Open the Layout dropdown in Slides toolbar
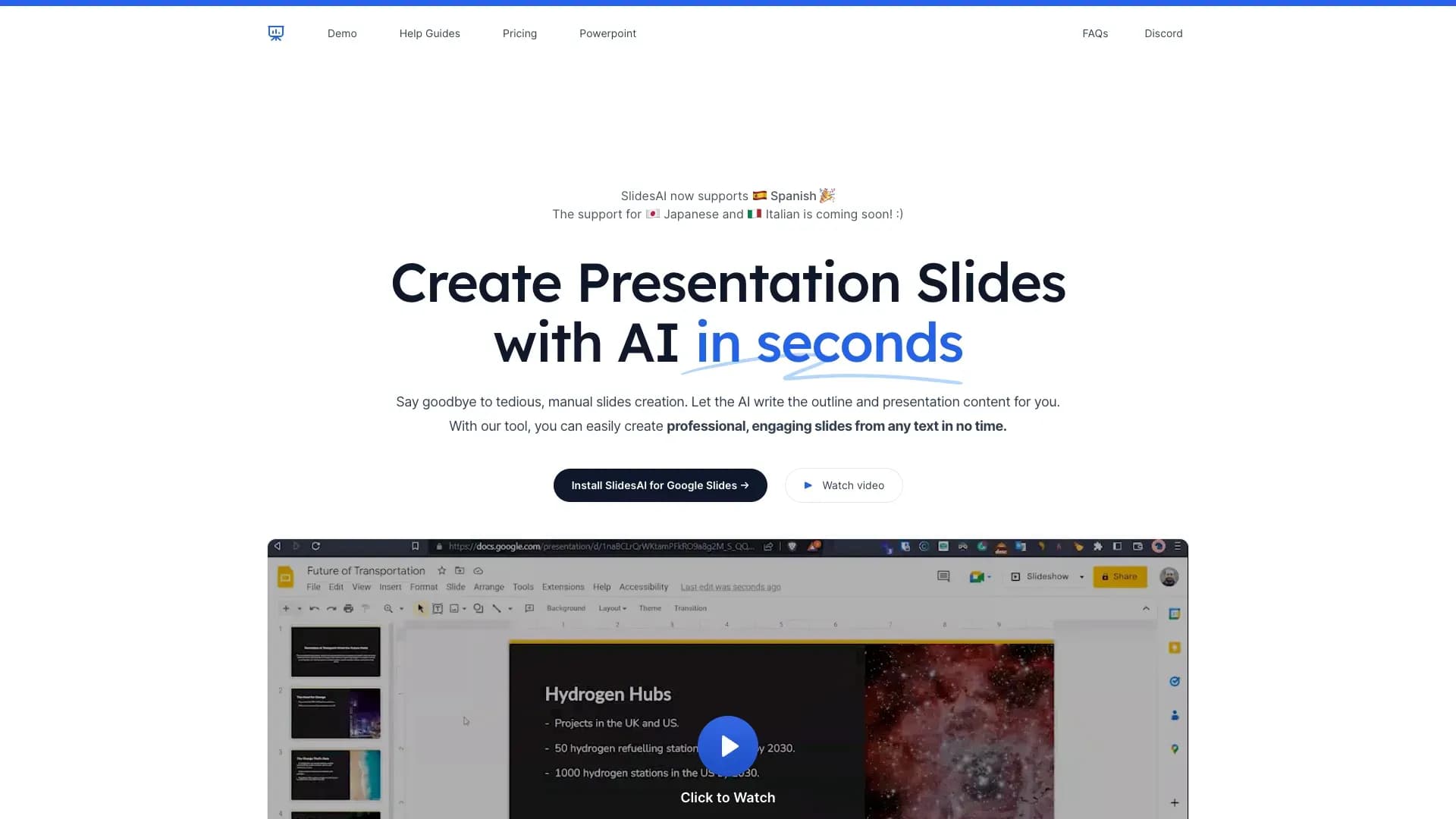 [613, 608]
